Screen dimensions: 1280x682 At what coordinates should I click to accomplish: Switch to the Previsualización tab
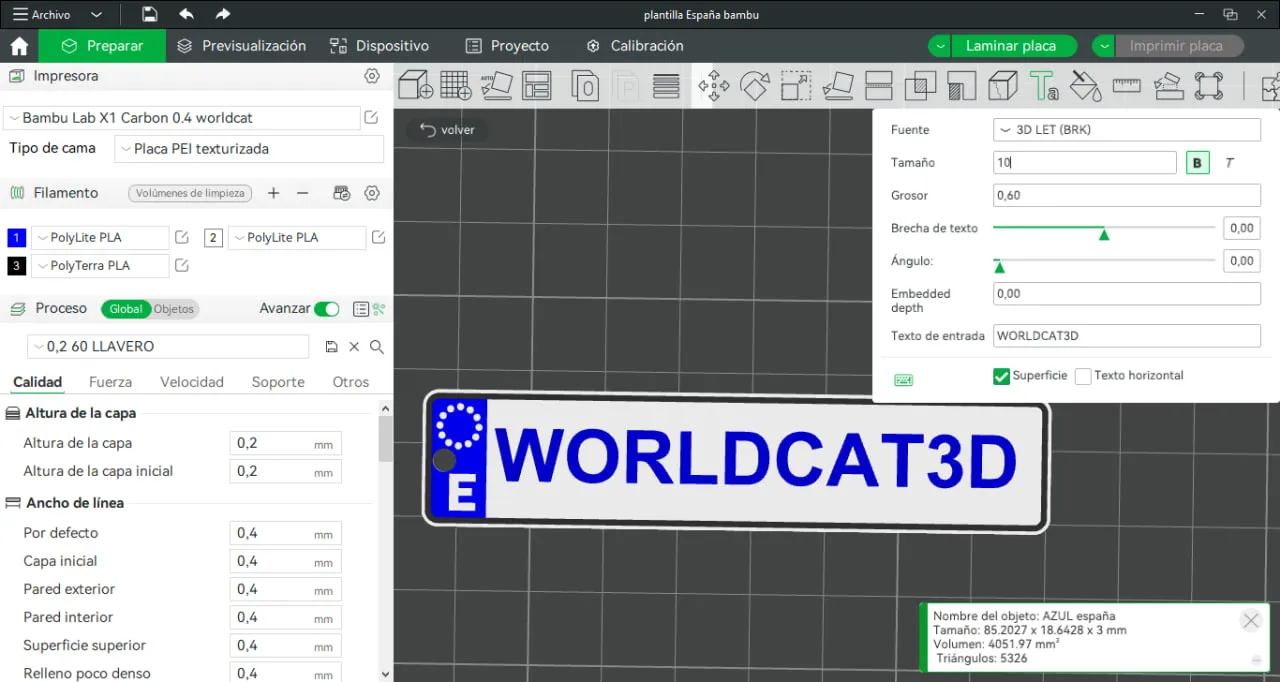(x=241, y=46)
